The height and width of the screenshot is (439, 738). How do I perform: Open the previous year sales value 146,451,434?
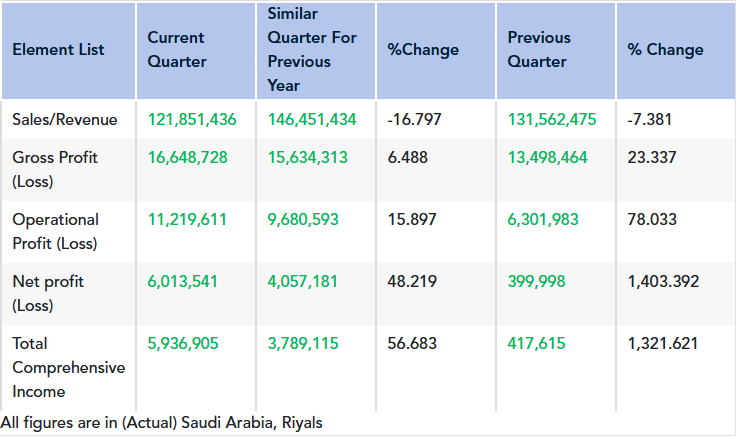tap(312, 120)
